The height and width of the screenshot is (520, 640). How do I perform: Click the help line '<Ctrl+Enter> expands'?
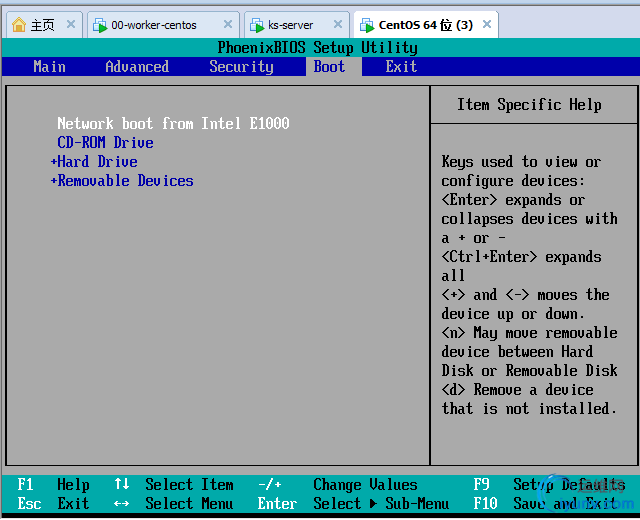tap(521, 257)
